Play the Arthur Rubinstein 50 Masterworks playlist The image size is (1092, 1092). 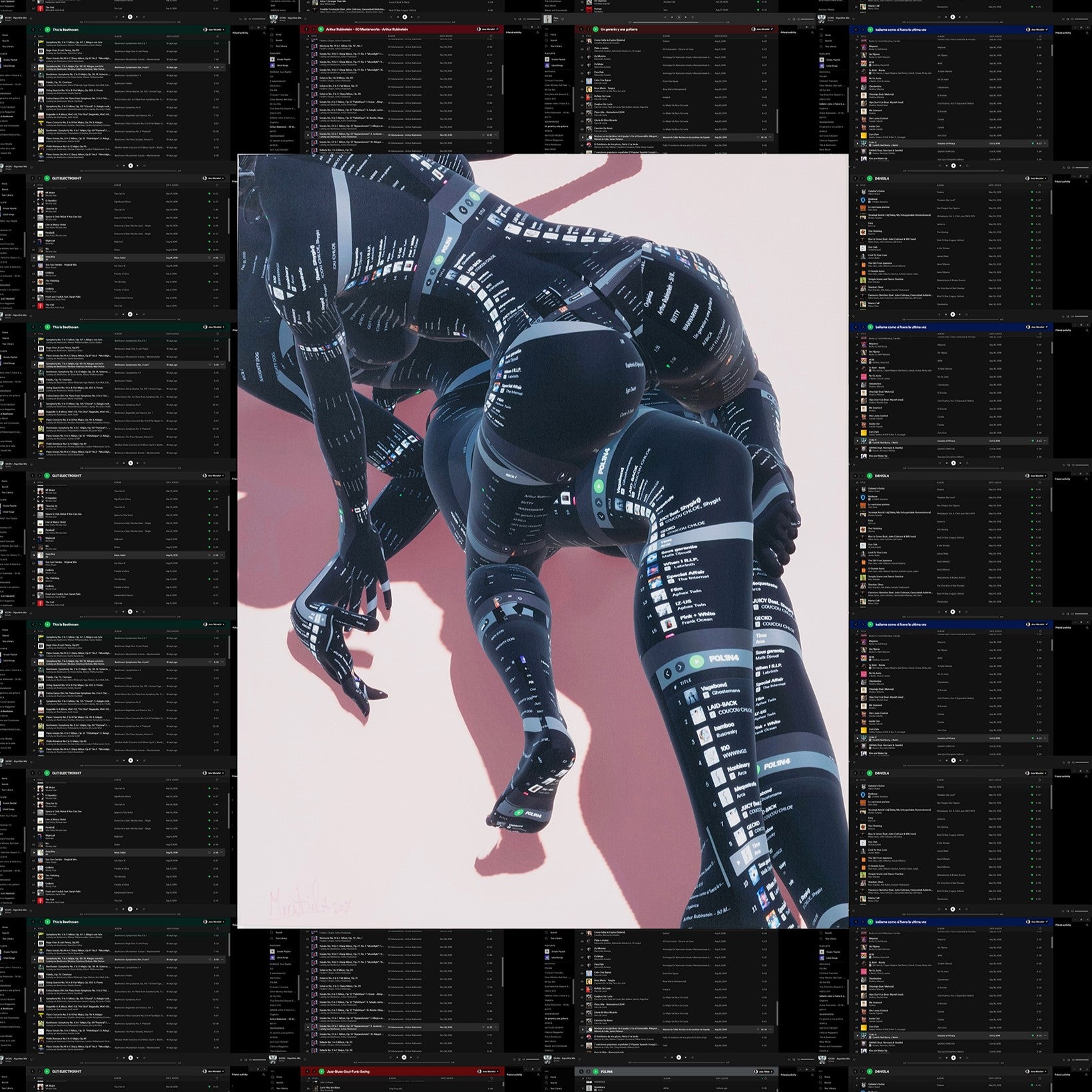point(321,30)
